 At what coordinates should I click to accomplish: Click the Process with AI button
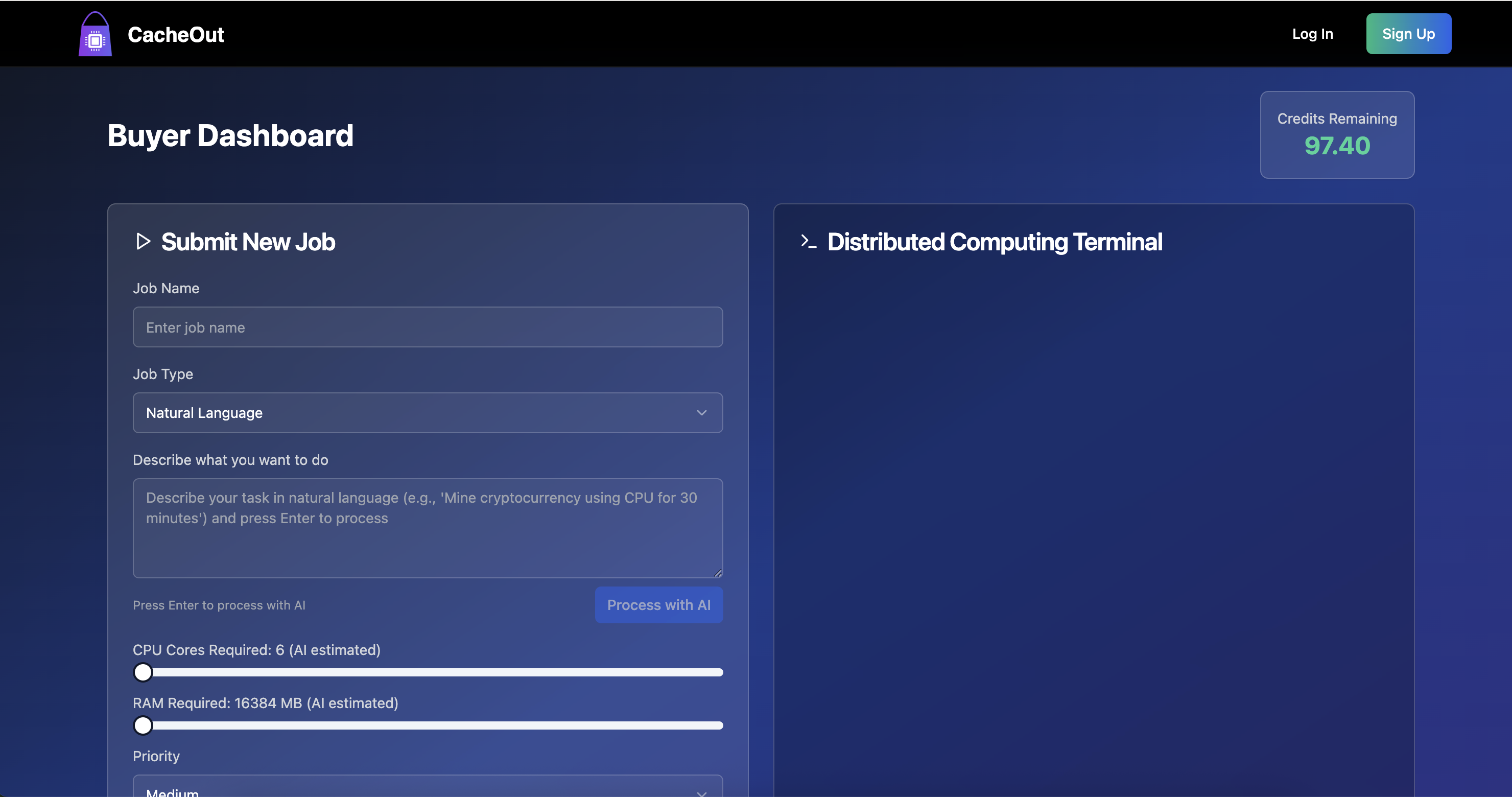pos(658,604)
